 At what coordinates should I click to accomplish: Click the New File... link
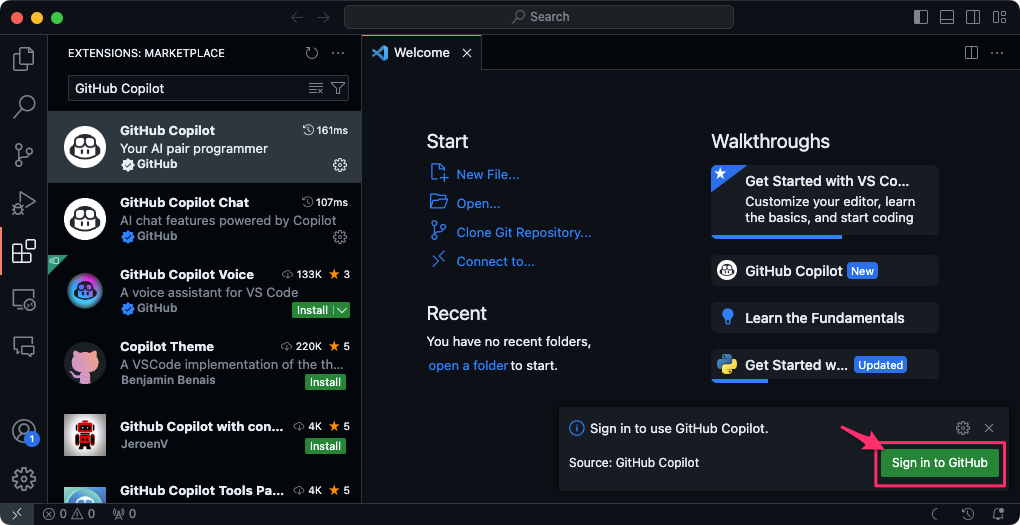pos(488,175)
